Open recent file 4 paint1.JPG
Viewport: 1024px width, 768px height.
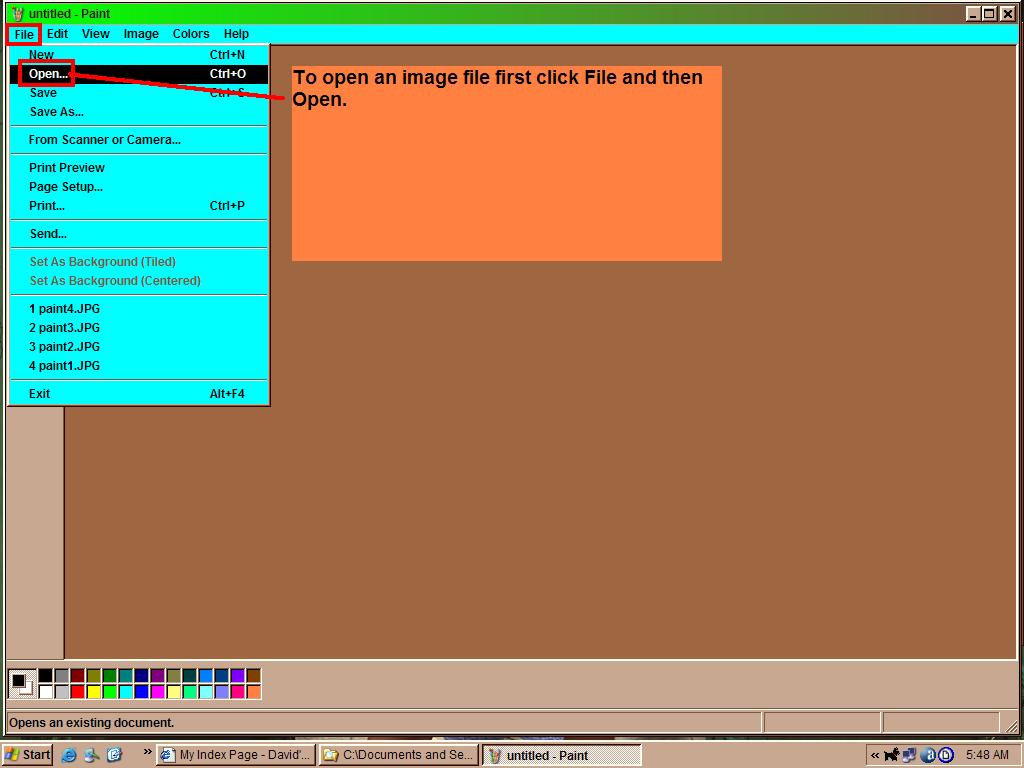tap(138, 366)
